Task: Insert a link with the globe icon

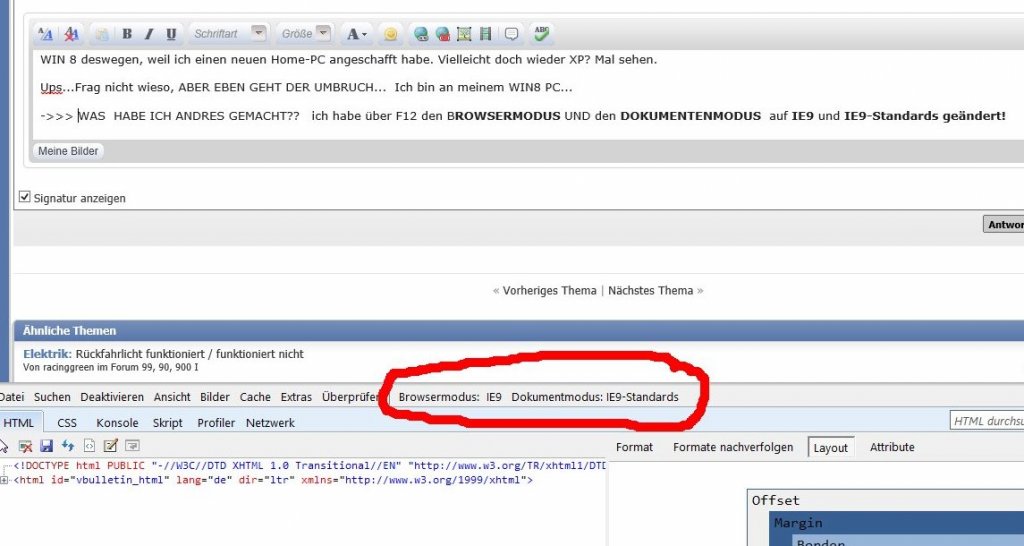Action: point(421,34)
